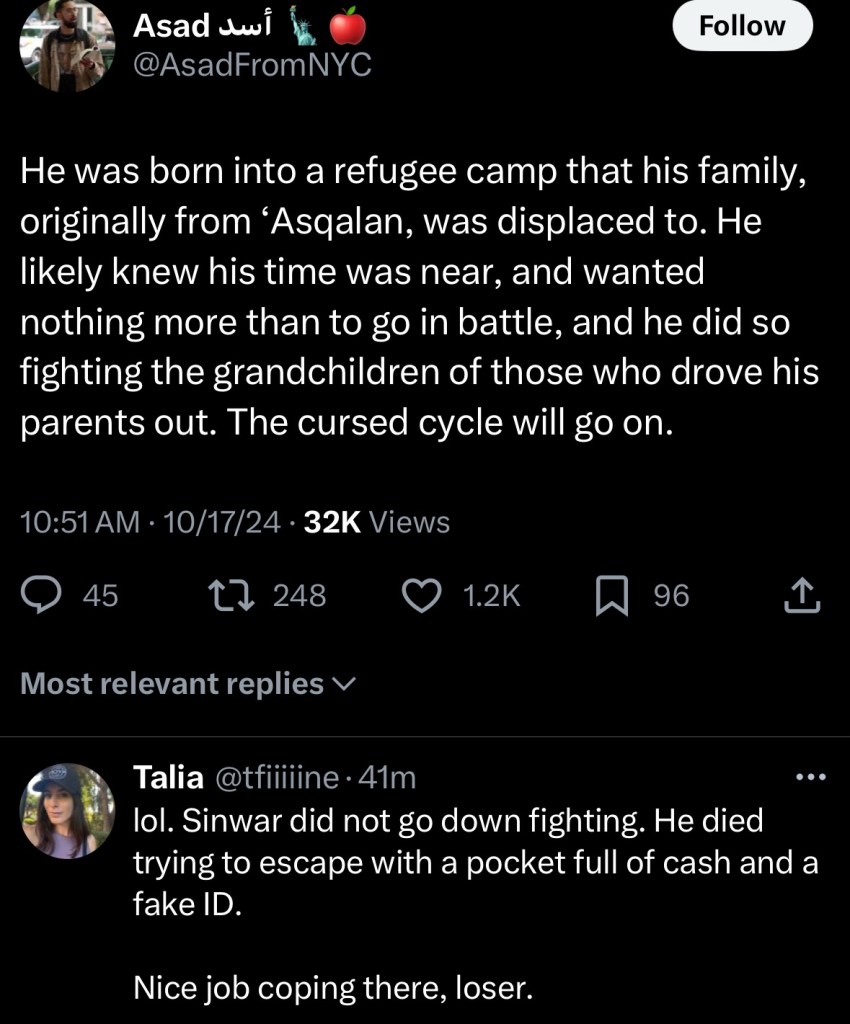This screenshot has height=1024, width=850.
Task: Like the tweet with the heart icon
Action: (421, 596)
